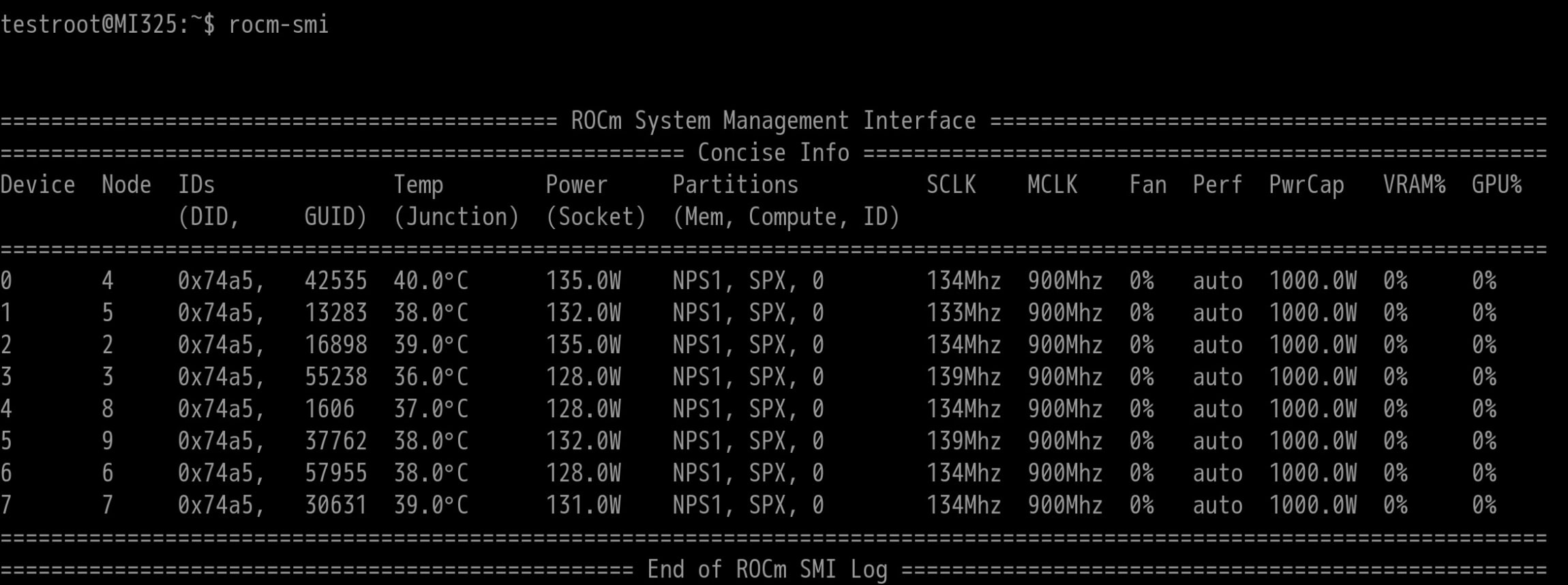The height and width of the screenshot is (585, 1568).
Task: Select GUID value 37762
Action: coord(335,441)
